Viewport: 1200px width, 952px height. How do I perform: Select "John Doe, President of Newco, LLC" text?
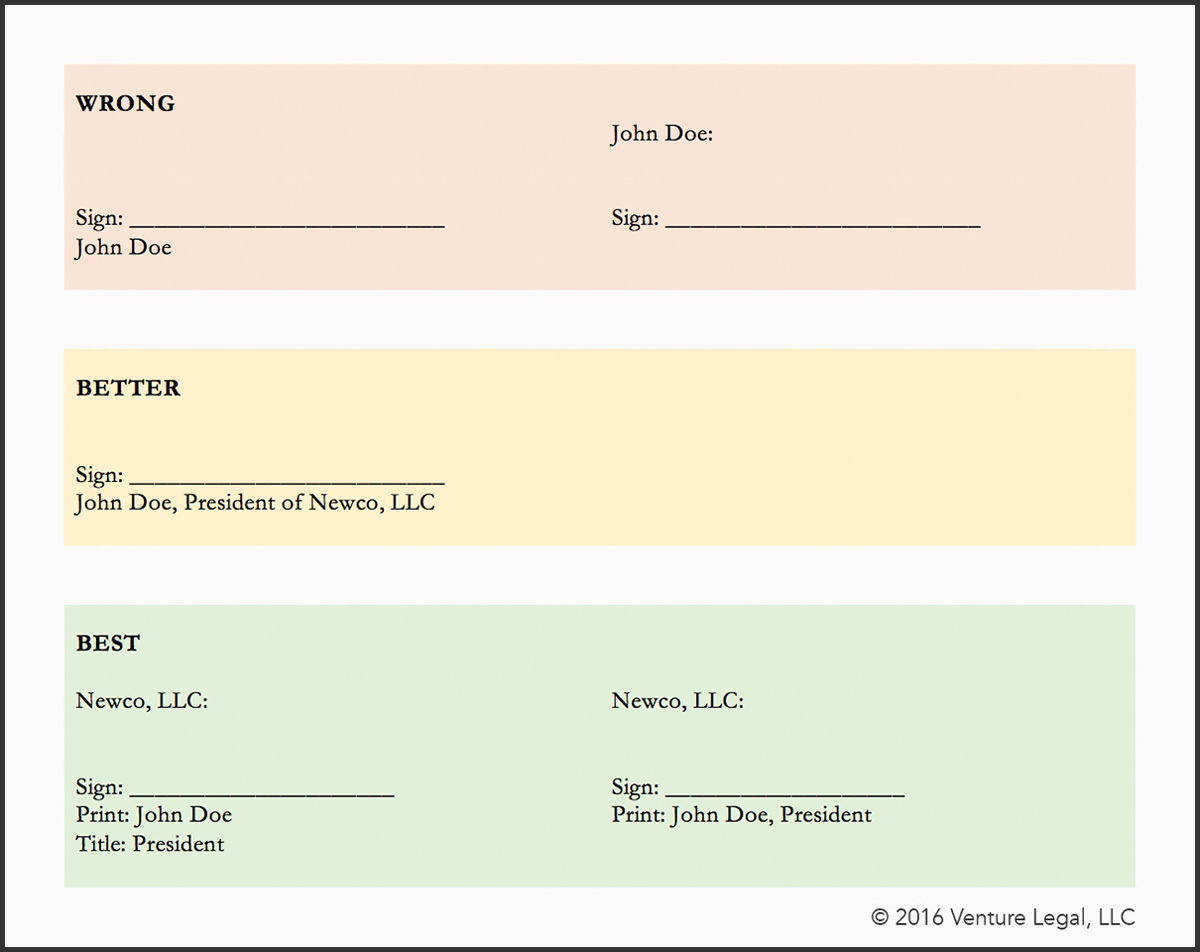pyautogui.click(x=255, y=503)
